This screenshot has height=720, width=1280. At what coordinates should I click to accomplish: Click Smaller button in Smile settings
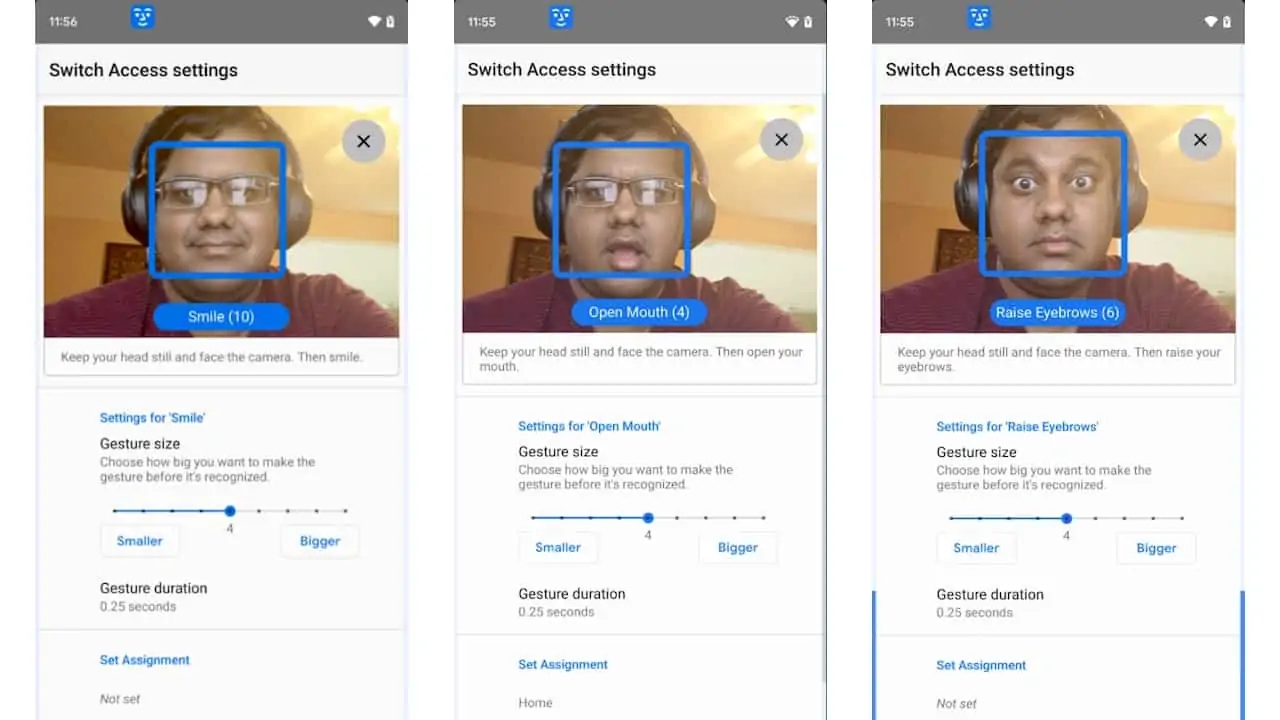(x=139, y=541)
